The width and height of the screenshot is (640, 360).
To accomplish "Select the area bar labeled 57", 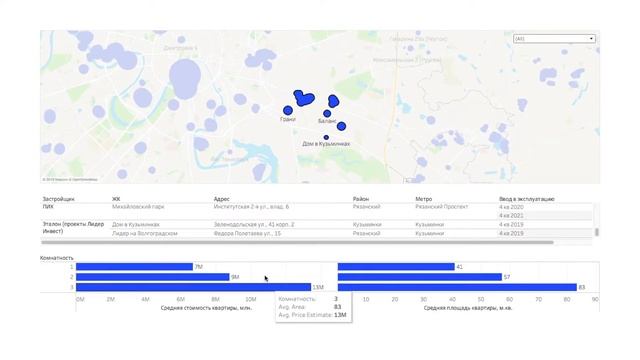I will 420,277.
